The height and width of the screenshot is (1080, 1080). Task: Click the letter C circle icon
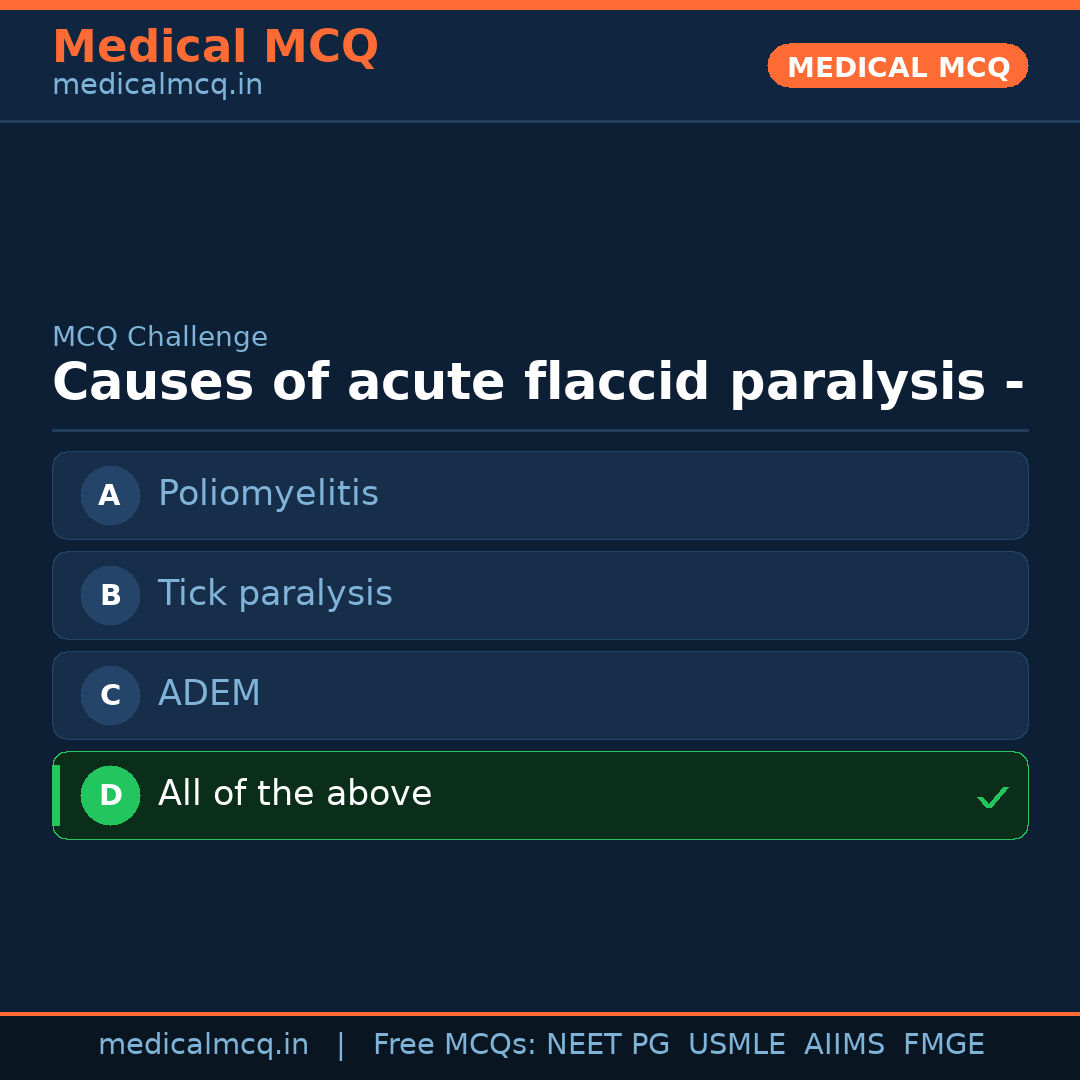pos(110,695)
